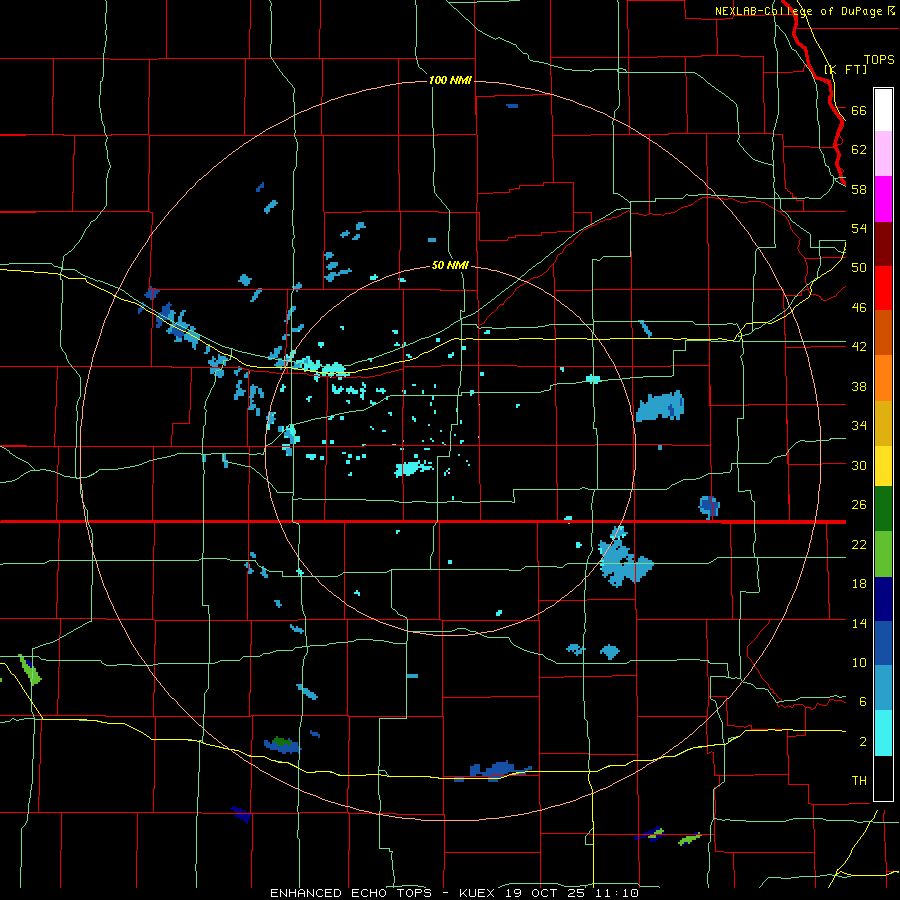Image resolution: width=900 pixels, height=900 pixels.
Task: Click the 100 NMI range ring label
Action: pos(450,80)
